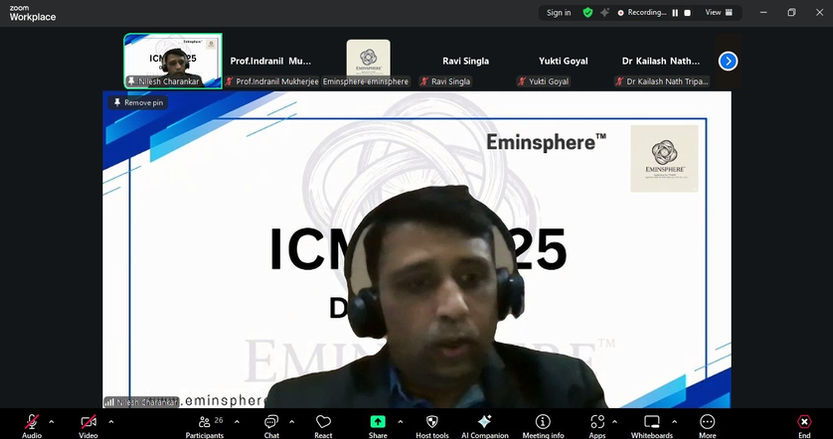Click the End meeting button
Screen dimensions: 833x439
pos(804,426)
